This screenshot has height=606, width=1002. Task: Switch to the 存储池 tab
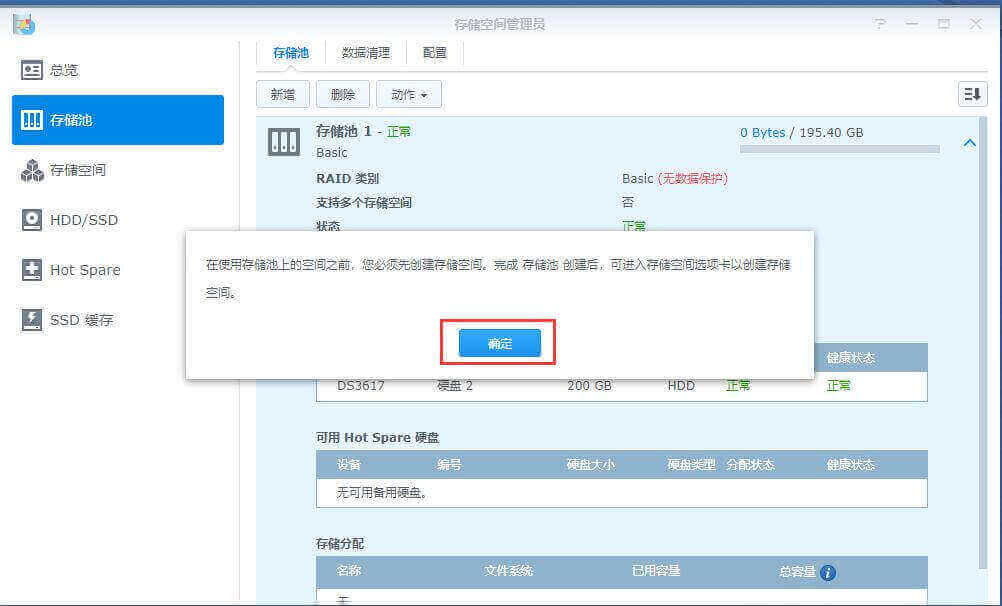coord(291,52)
